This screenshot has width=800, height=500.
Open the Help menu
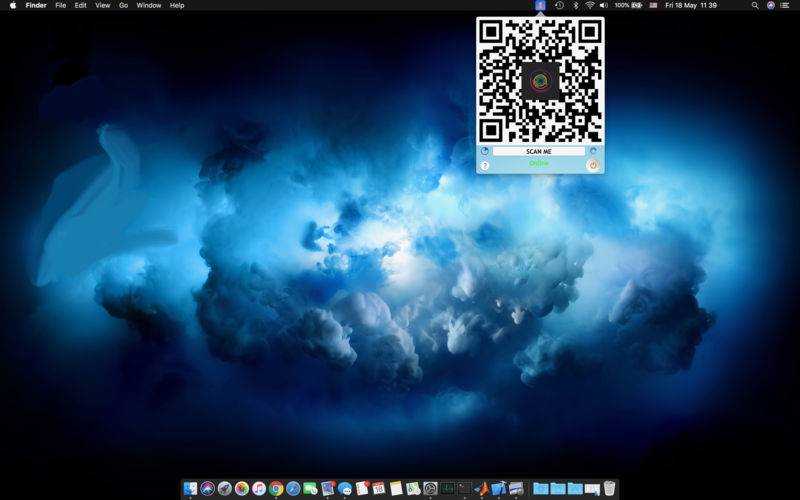[x=177, y=5]
